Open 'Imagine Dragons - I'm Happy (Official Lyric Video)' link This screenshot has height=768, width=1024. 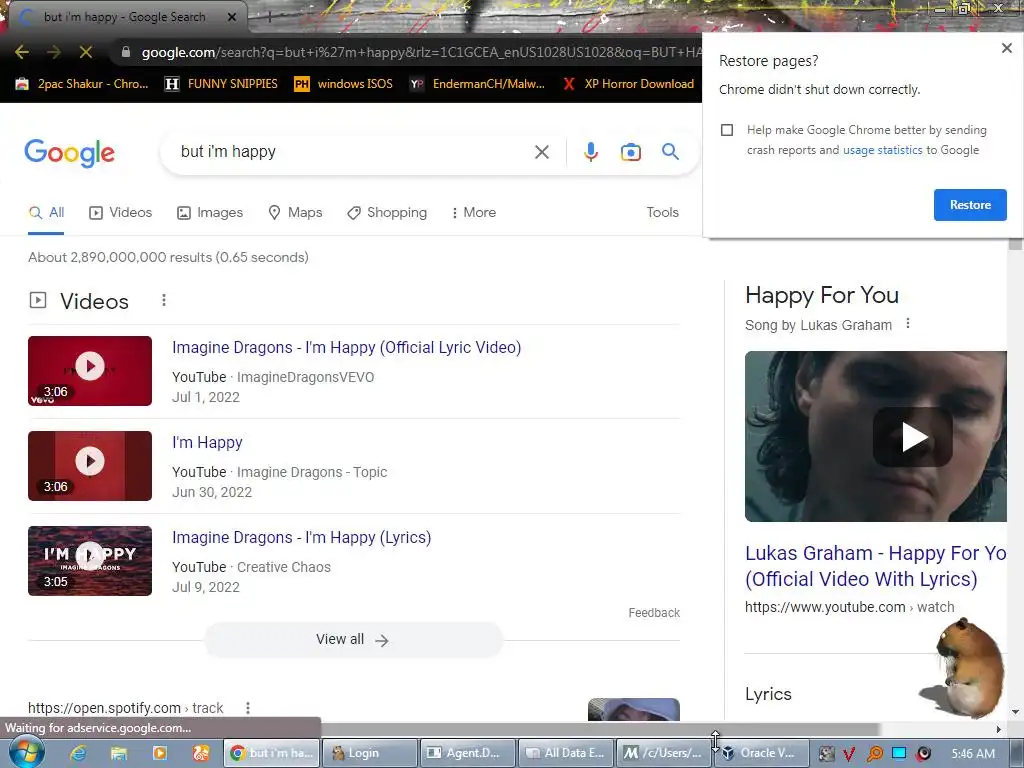click(x=347, y=347)
